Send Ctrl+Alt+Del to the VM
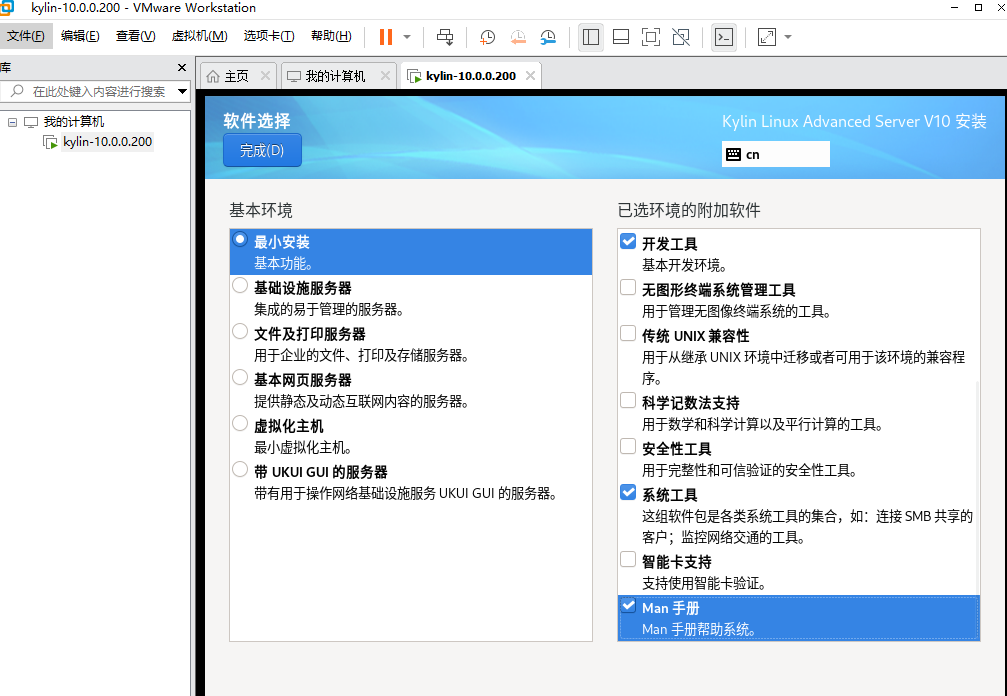The width and height of the screenshot is (1007, 696). [444, 37]
